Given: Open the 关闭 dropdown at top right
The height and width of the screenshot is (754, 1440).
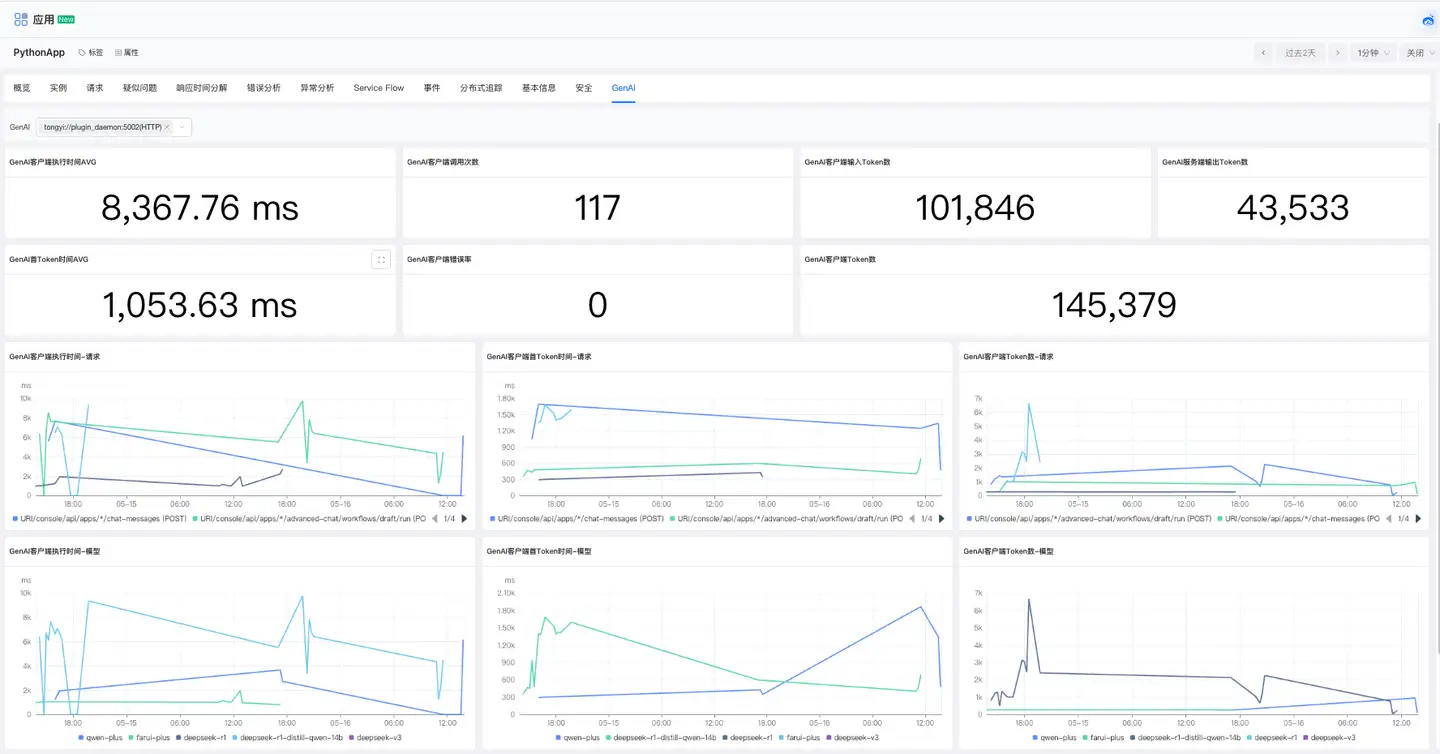Looking at the screenshot, I should tap(1419, 52).
